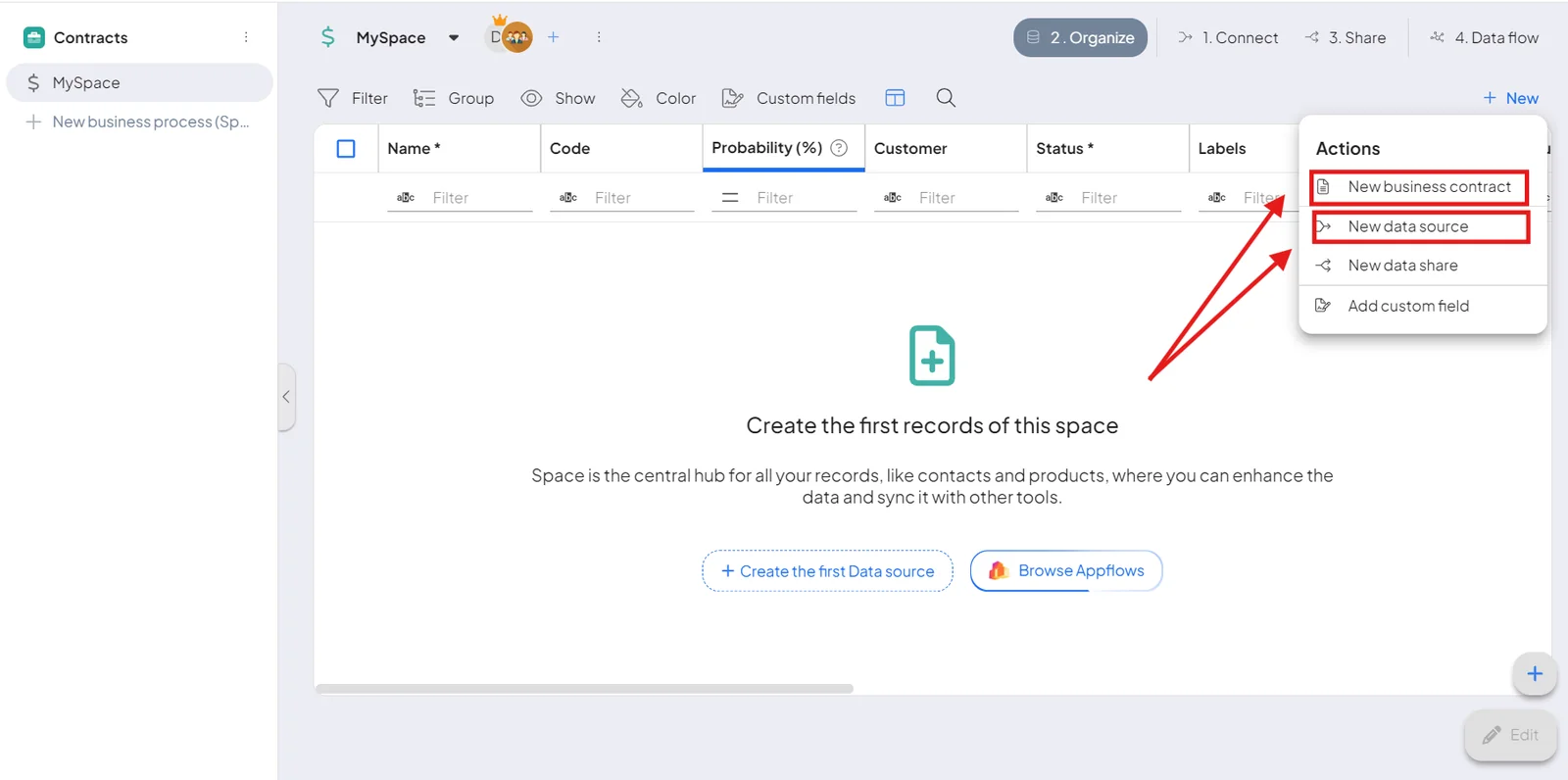Choose New data share in Actions menu
The width and height of the screenshot is (1568, 780).
click(x=1422, y=266)
